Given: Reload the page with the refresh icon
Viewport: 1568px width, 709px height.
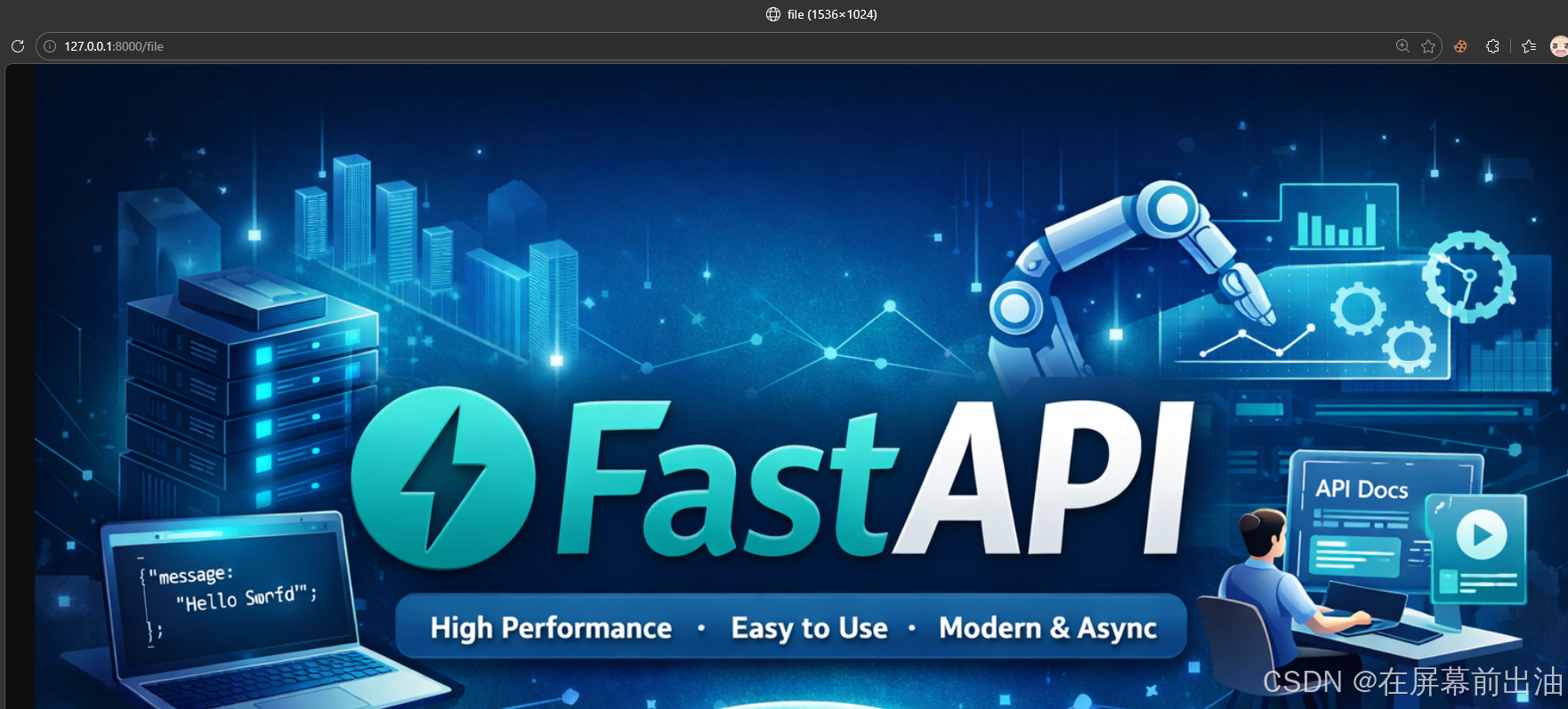Looking at the screenshot, I should 18,46.
